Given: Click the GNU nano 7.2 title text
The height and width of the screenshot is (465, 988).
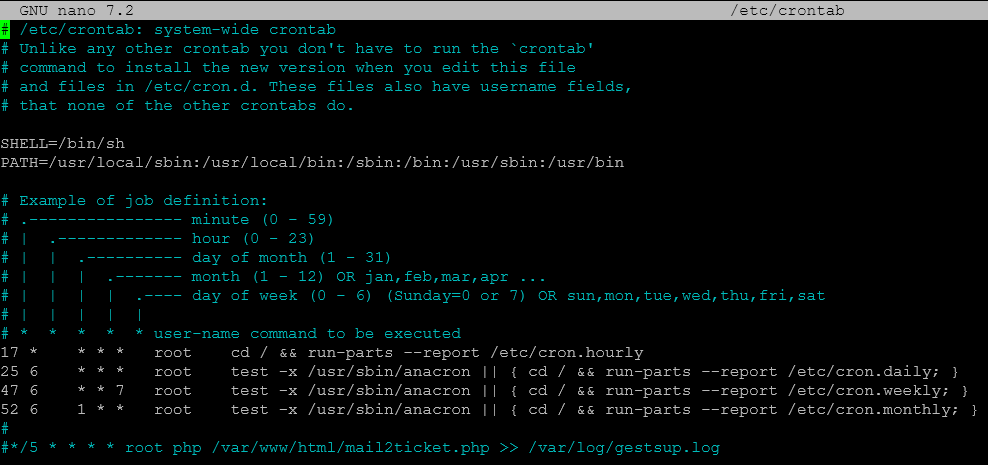Looking at the screenshot, I should click(x=77, y=11).
